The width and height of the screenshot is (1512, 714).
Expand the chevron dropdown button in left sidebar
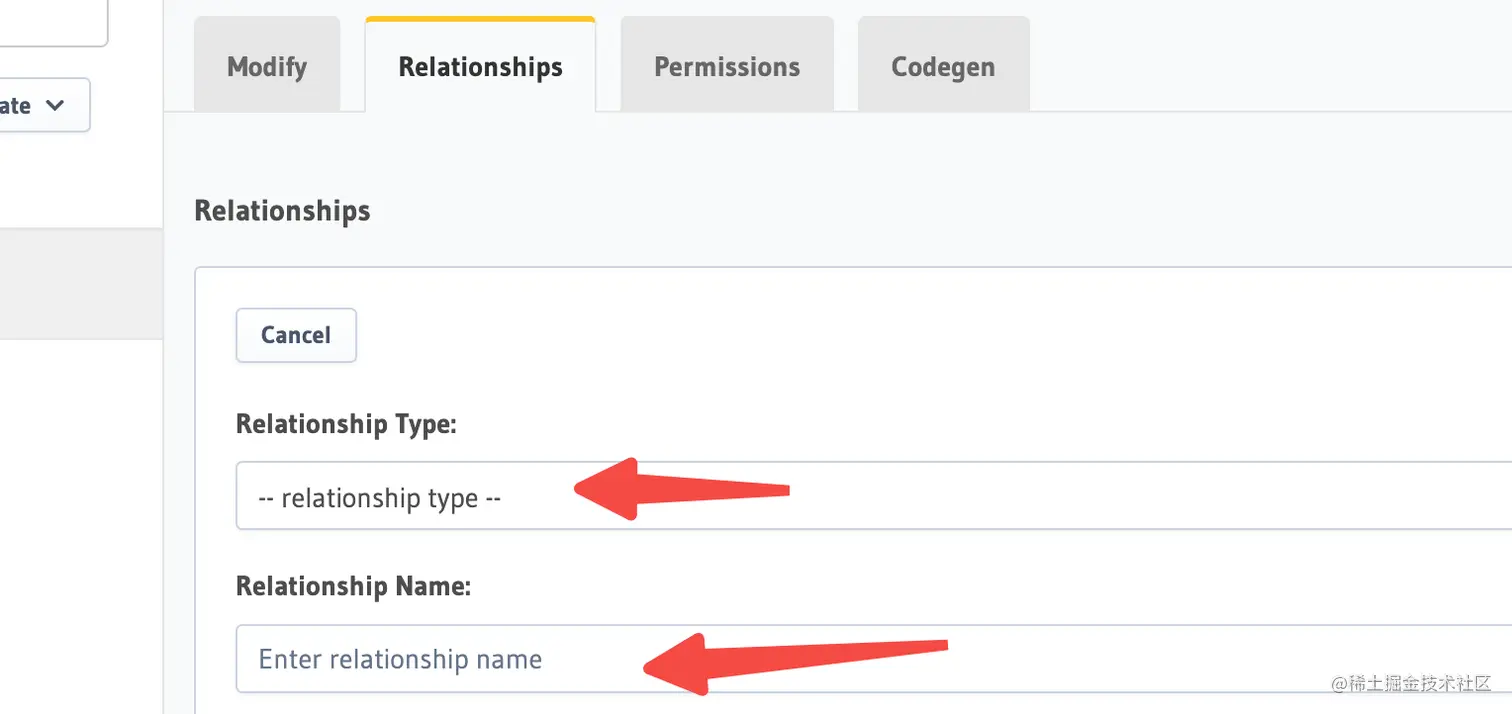point(44,105)
